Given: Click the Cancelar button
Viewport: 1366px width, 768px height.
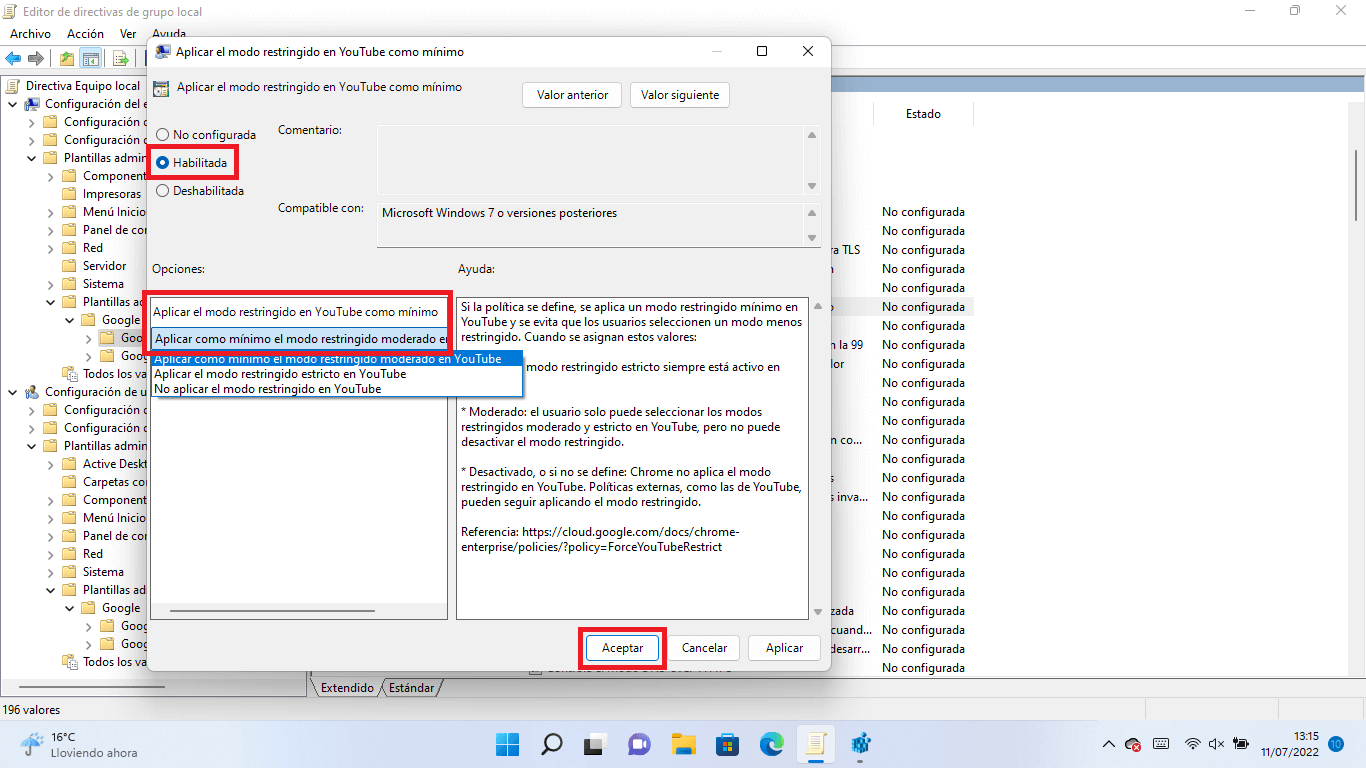Looking at the screenshot, I should pos(704,648).
